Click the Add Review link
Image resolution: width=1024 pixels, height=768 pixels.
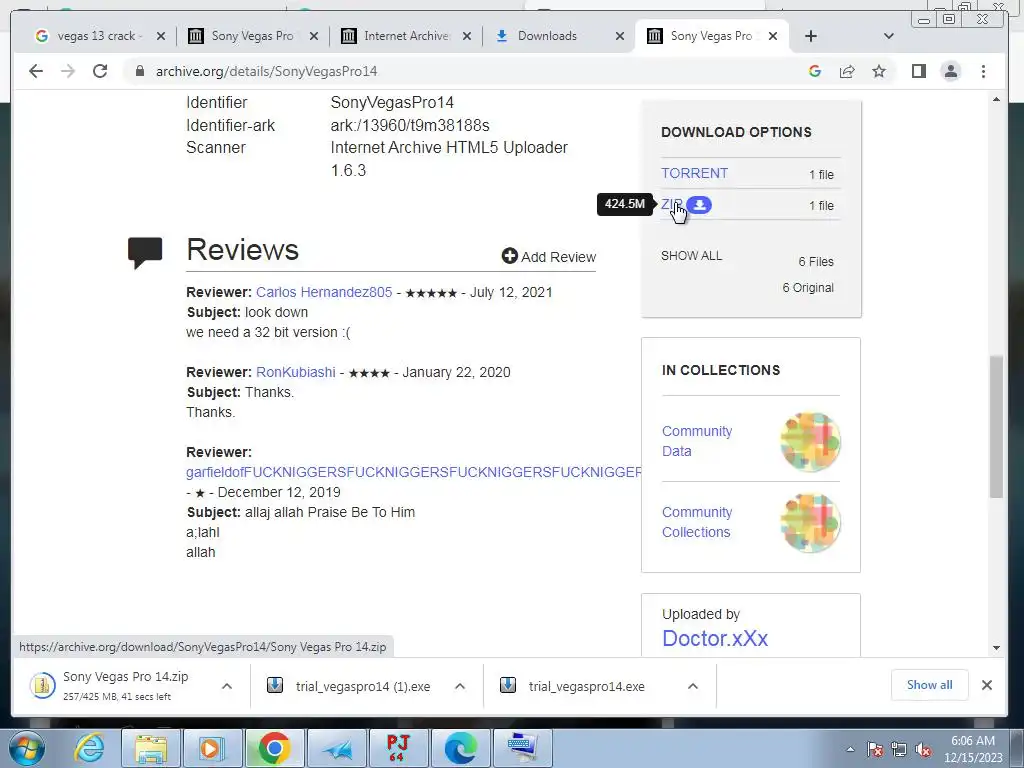pyautogui.click(x=549, y=257)
